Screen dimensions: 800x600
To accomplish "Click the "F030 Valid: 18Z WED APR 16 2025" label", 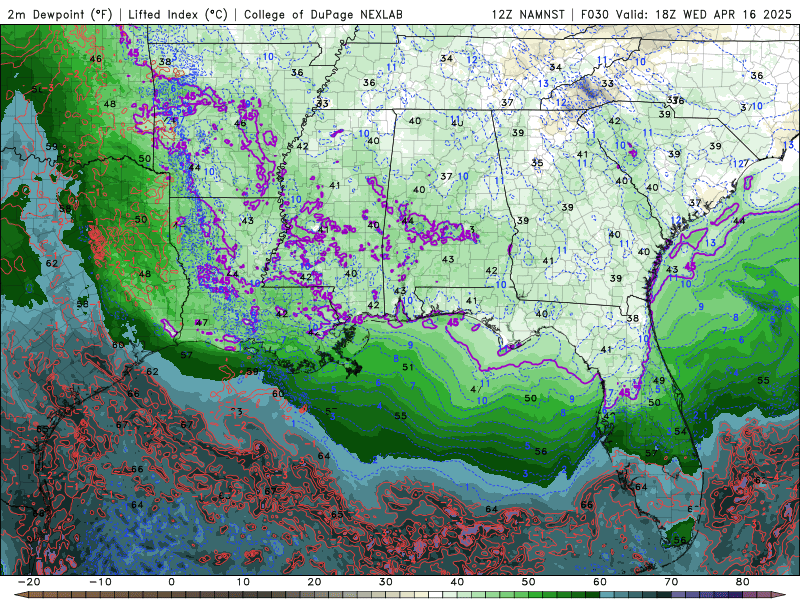I will coord(686,15).
